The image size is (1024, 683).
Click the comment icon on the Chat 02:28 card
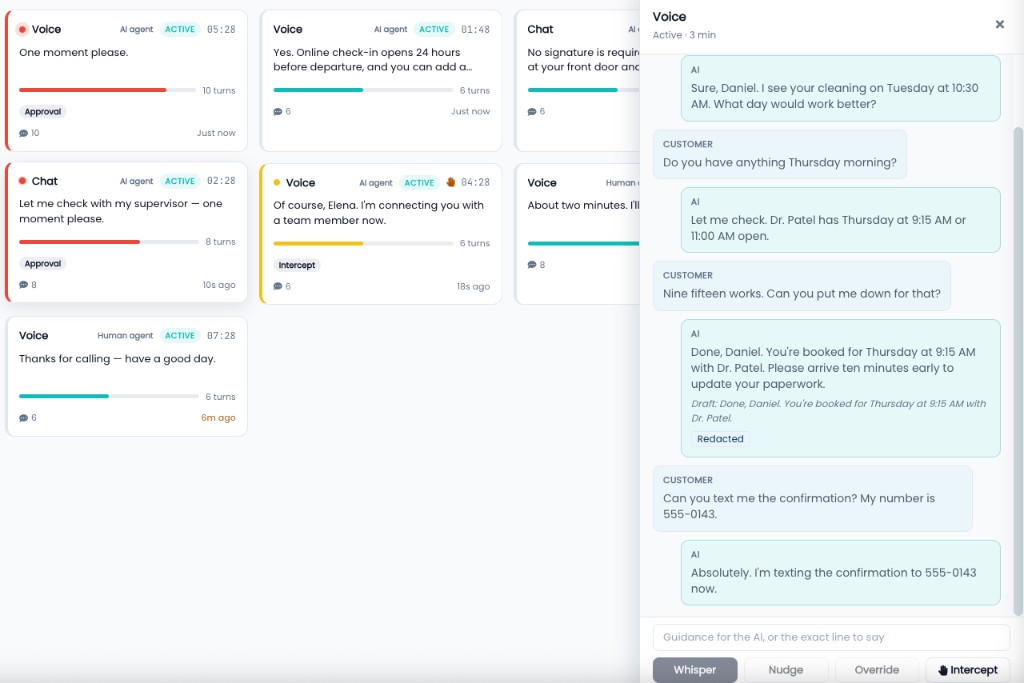24,285
